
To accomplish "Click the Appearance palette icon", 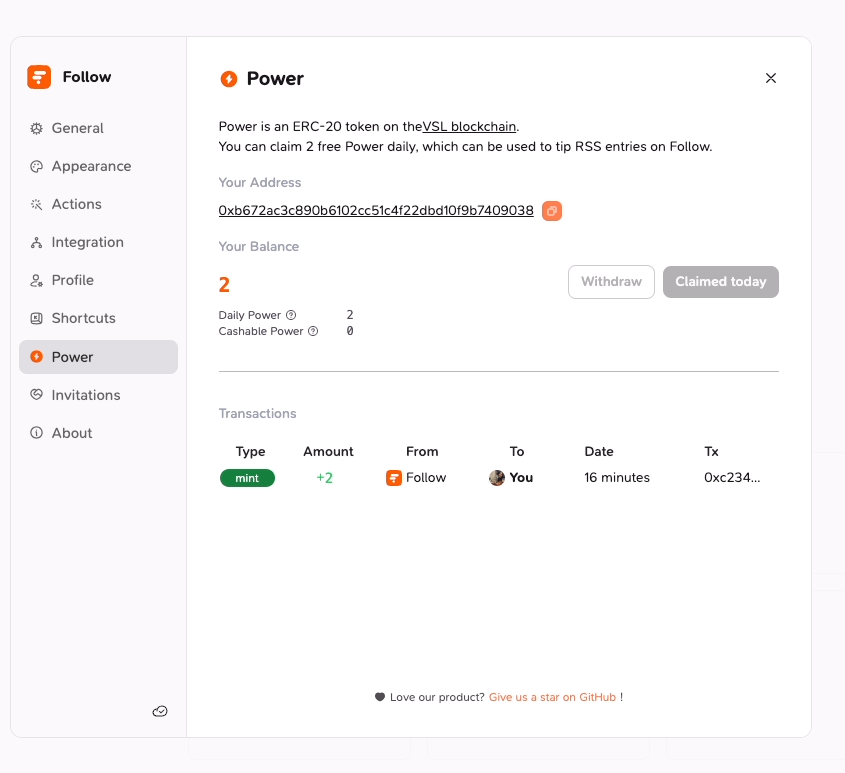I will 36,167.
